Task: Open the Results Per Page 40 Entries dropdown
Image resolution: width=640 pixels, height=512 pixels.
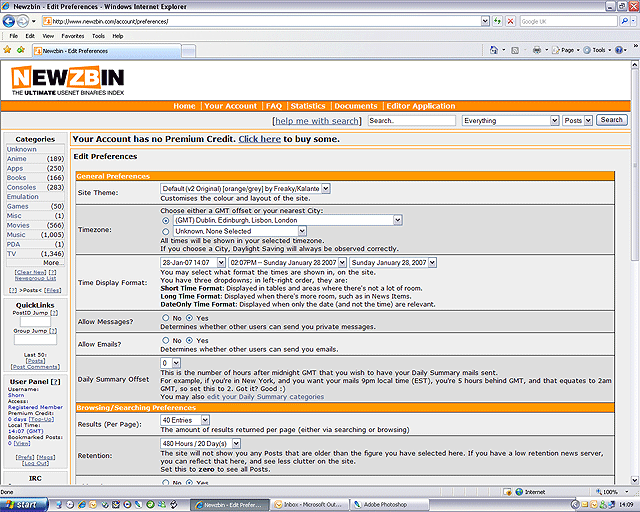Action: tap(185, 420)
